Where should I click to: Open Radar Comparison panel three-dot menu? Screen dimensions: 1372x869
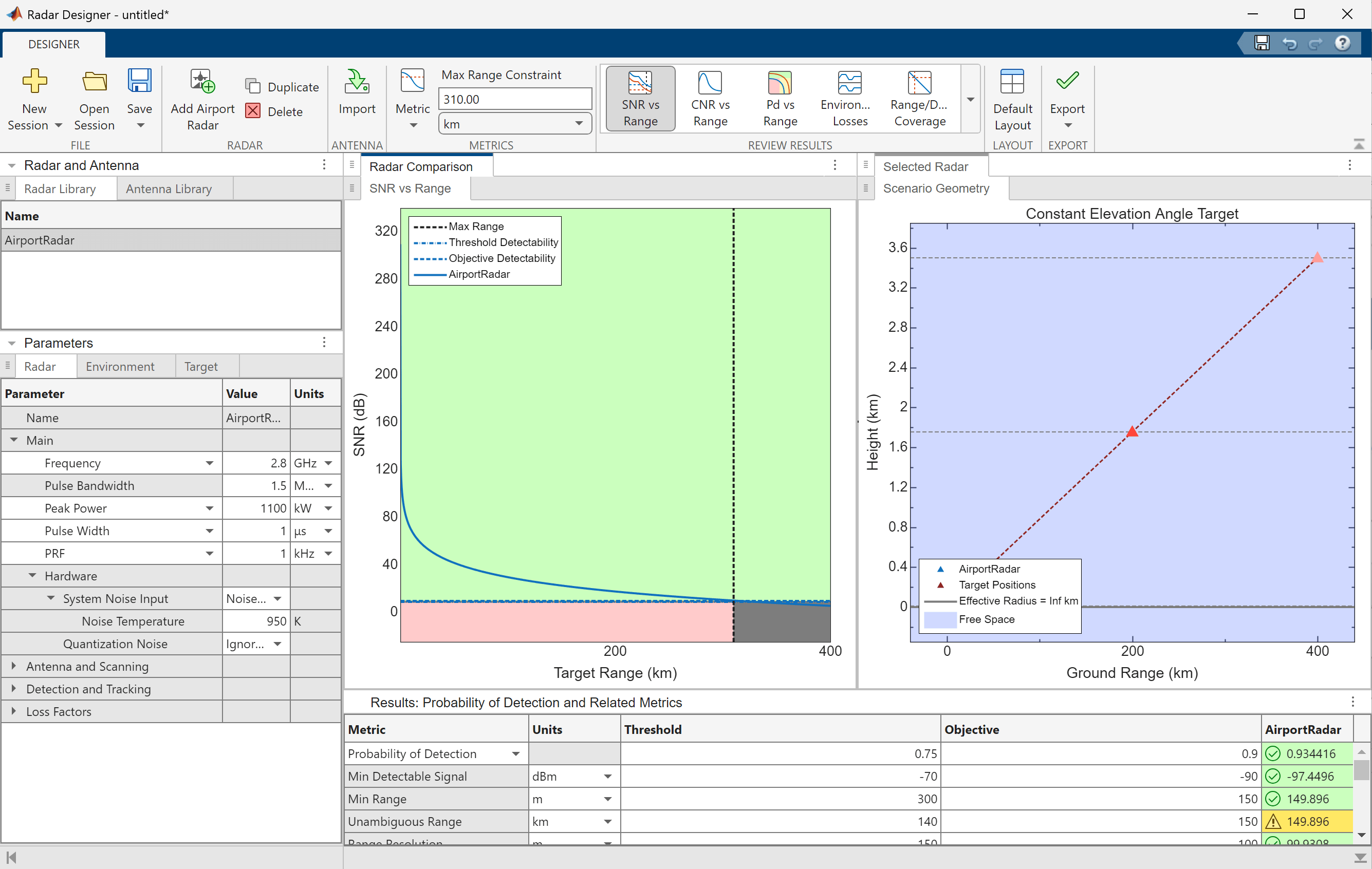pyautogui.click(x=835, y=165)
